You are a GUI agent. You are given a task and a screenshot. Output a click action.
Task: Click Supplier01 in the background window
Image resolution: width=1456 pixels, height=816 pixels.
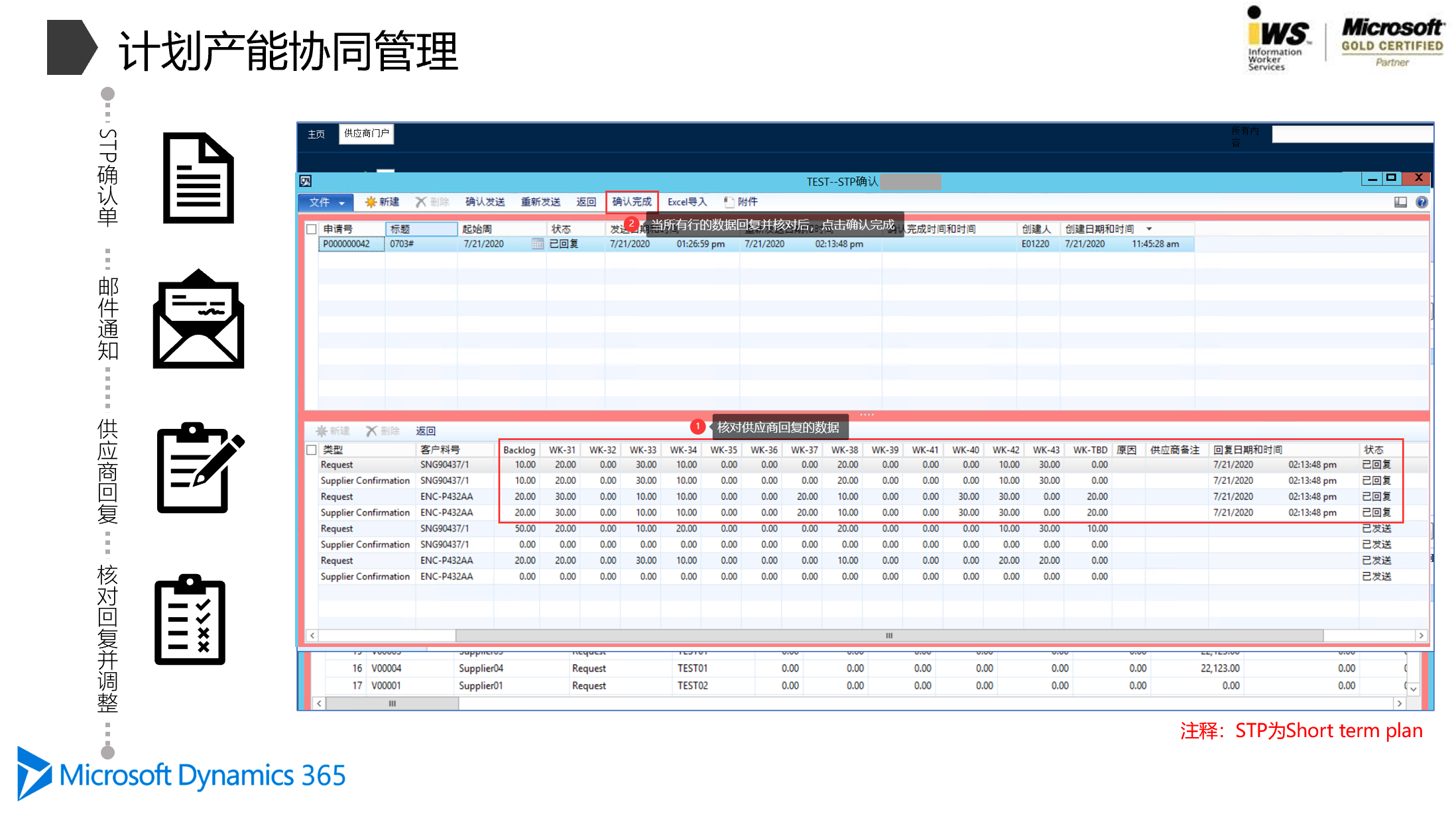481,686
